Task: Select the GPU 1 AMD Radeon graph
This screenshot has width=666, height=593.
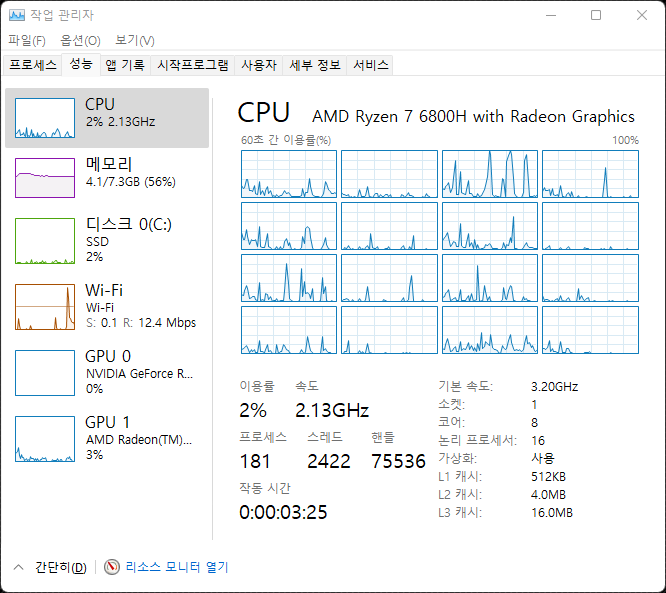Action: (x=45, y=438)
